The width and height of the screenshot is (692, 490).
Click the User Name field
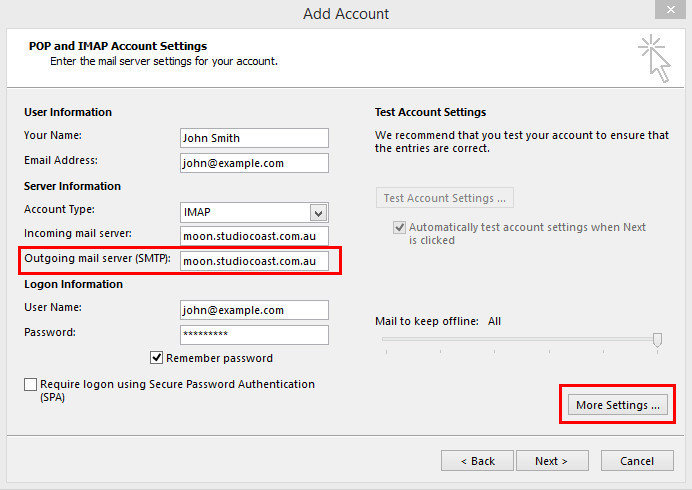click(254, 310)
